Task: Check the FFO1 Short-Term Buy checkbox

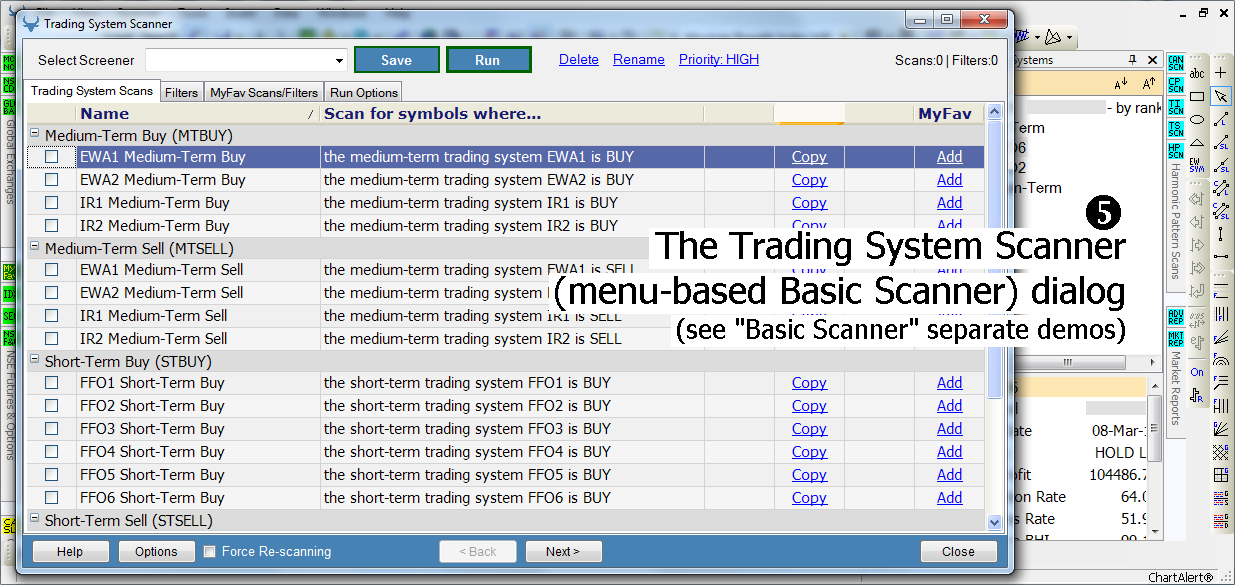Action: pos(51,383)
